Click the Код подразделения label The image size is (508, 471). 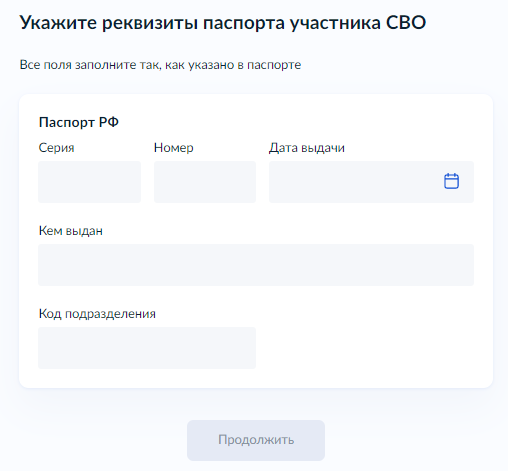pyautogui.click(x=97, y=314)
